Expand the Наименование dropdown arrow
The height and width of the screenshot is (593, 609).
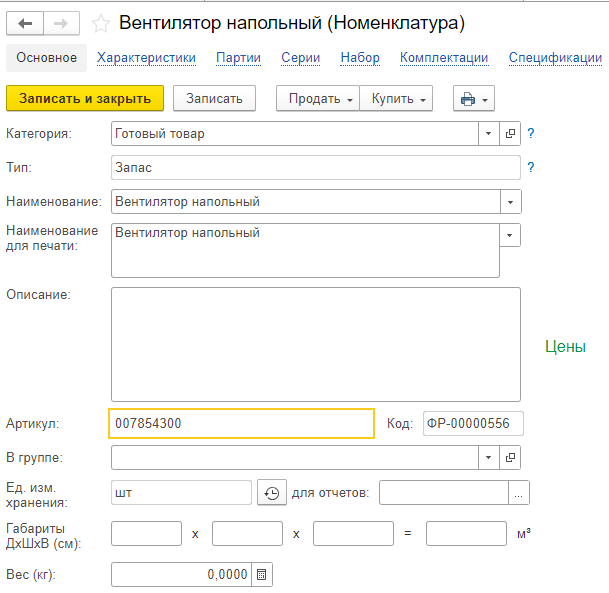pyautogui.click(x=510, y=202)
